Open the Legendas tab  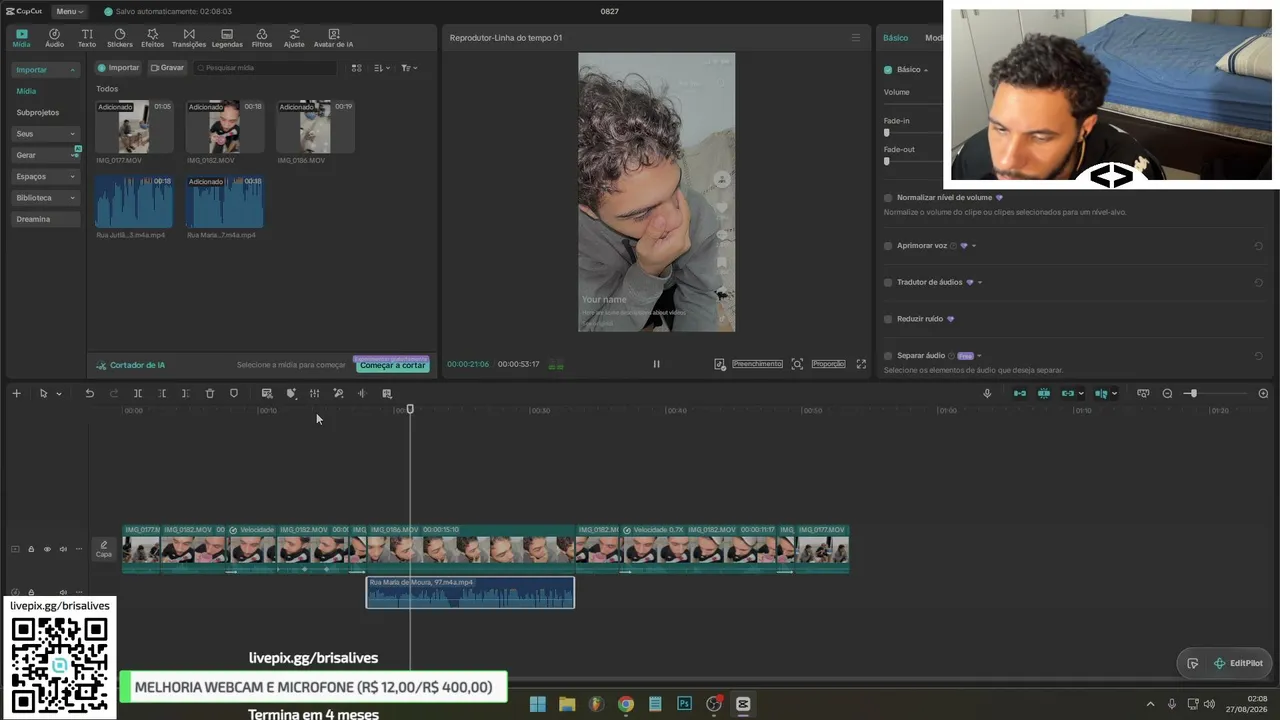227,38
